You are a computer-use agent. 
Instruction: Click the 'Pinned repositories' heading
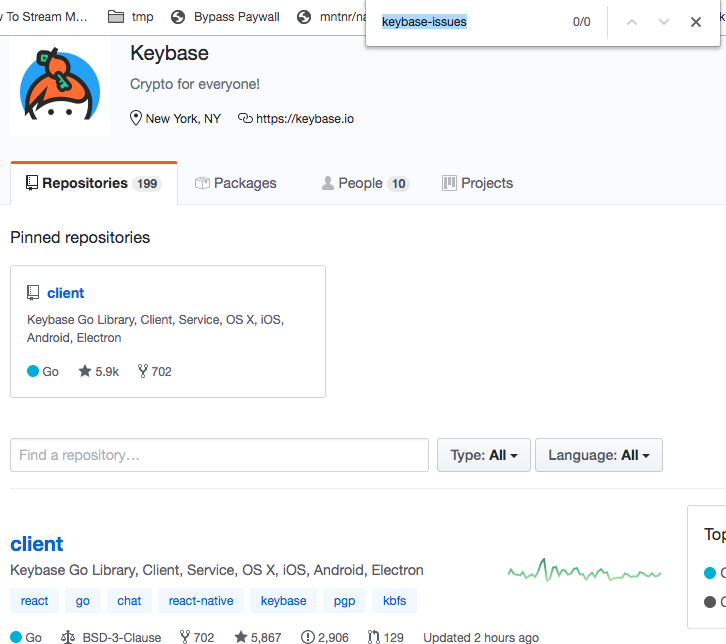pyautogui.click(x=80, y=238)
